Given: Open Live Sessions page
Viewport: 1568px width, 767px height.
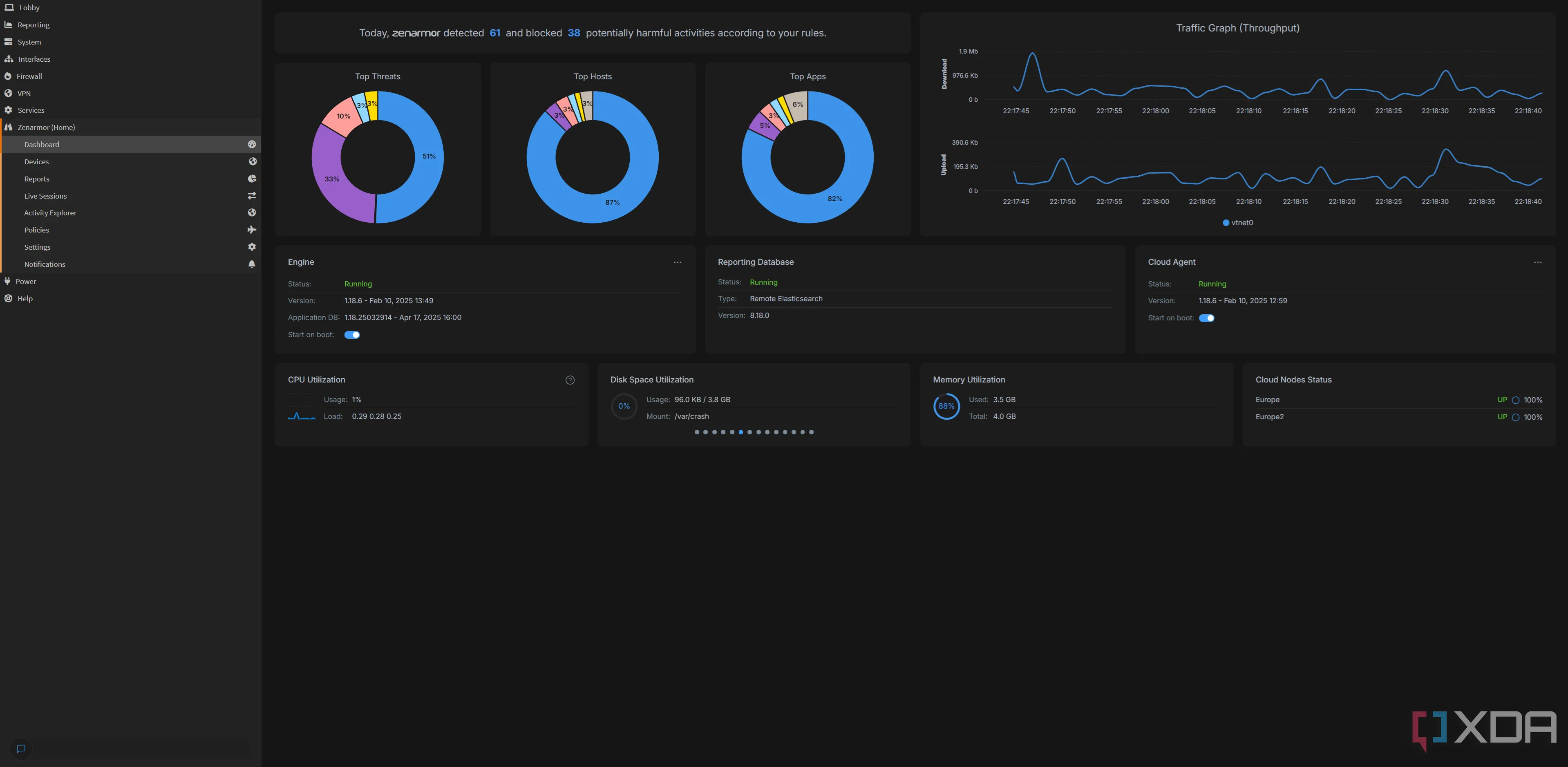Looking at the screenshot, I should pos(132,196).
